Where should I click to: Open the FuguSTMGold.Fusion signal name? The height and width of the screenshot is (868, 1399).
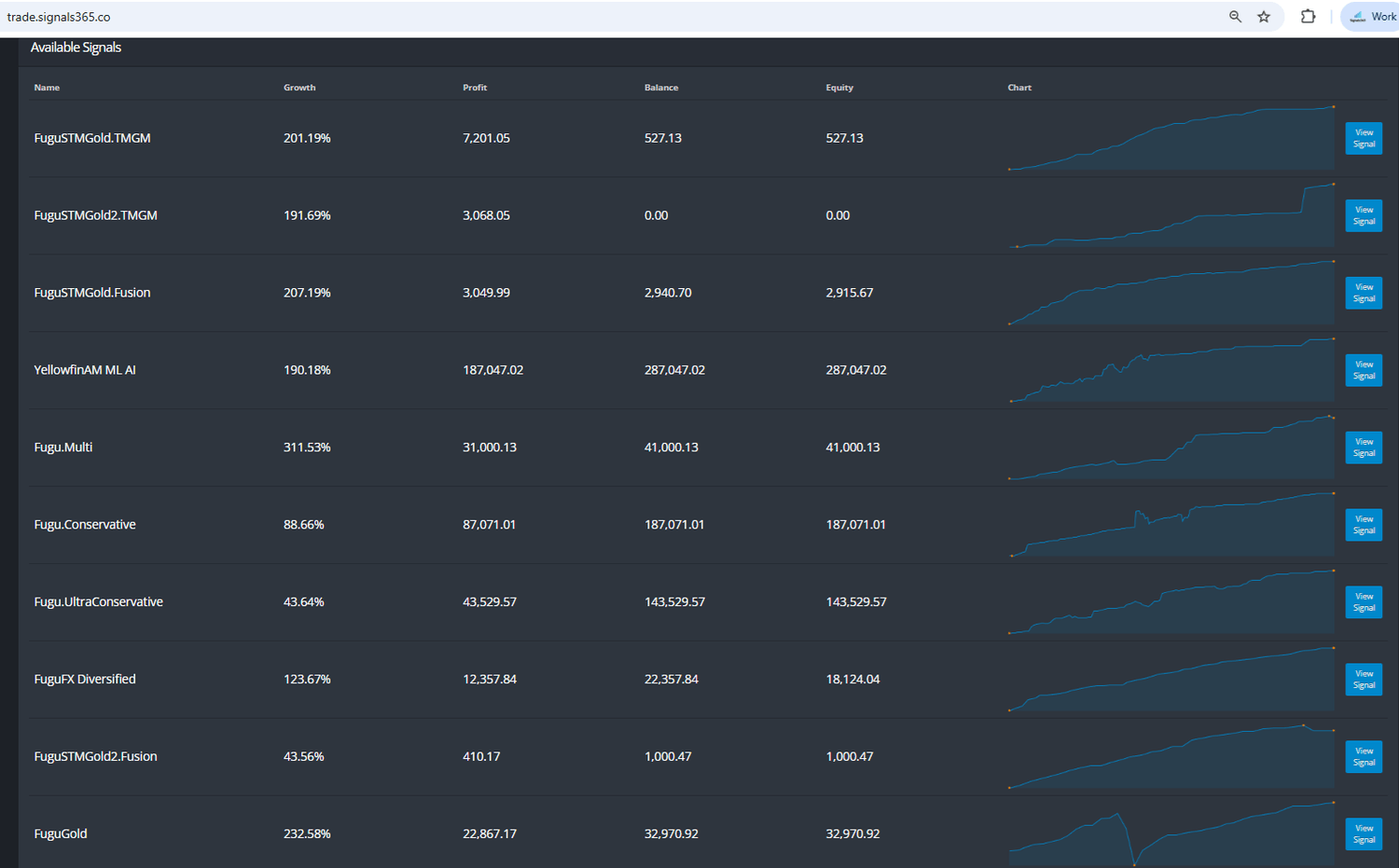click(x=91, y=292)
